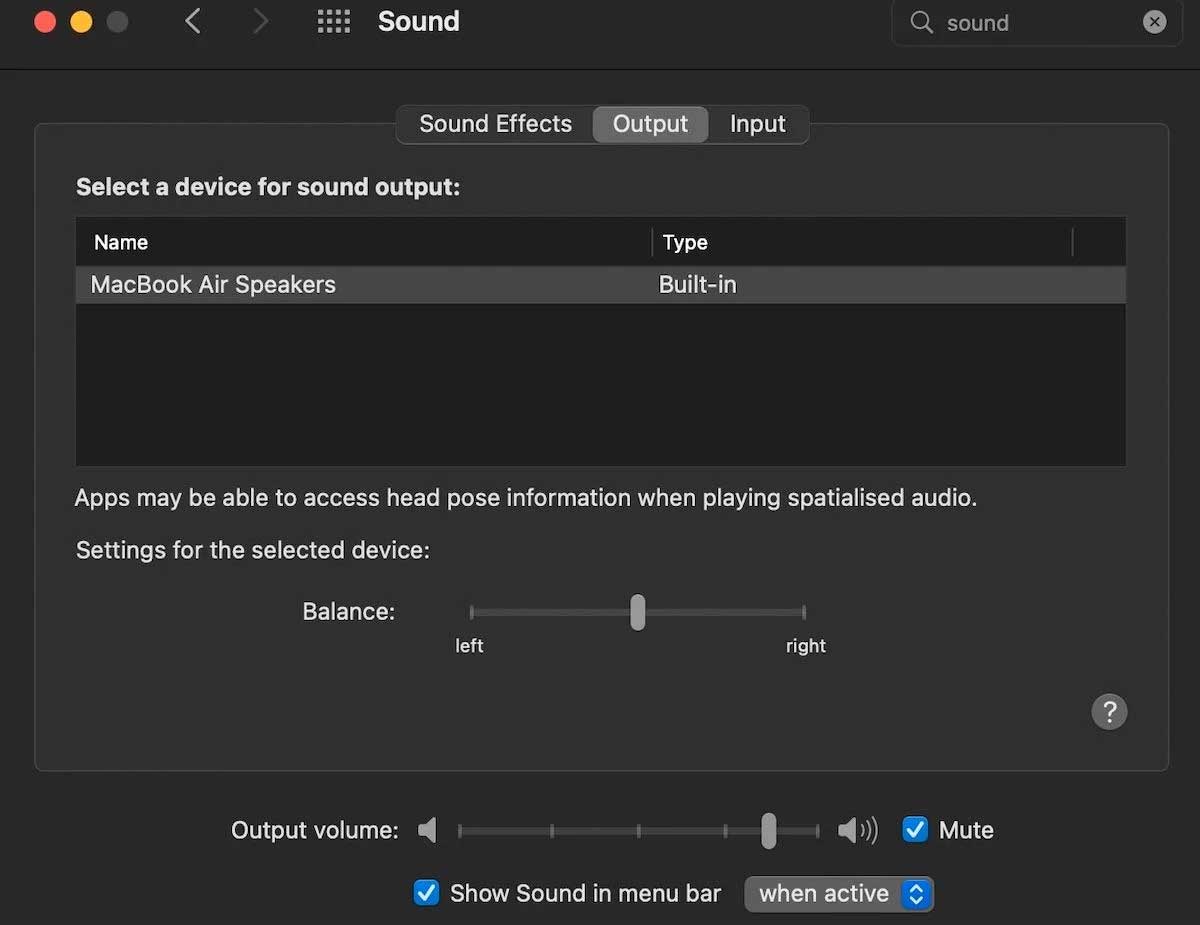The width and height of the screenshot is (1200, 925).
Task: Clear the search field with the X icon
Action: [1155, 22]
